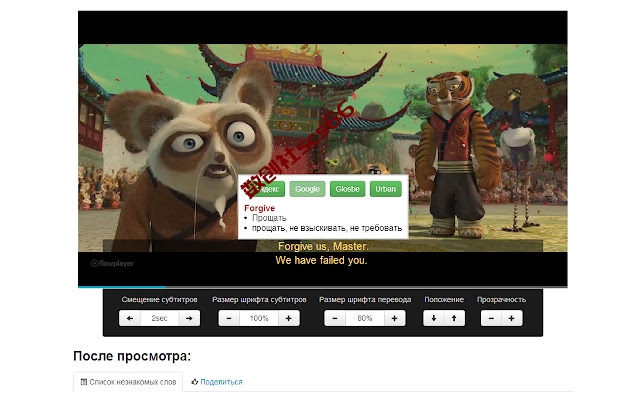Screen dimensions: 640x400
Task: Increase transparency with plus button
Action: [x=512, y=318]
